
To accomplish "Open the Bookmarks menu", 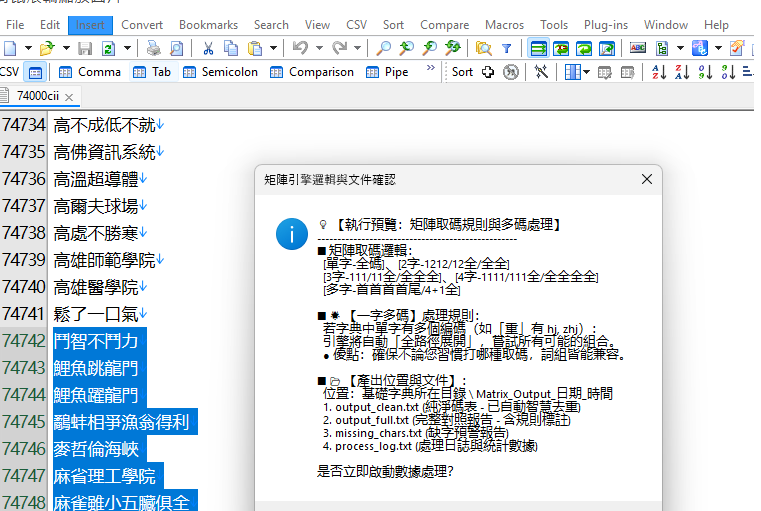I will tap(208, 24).
